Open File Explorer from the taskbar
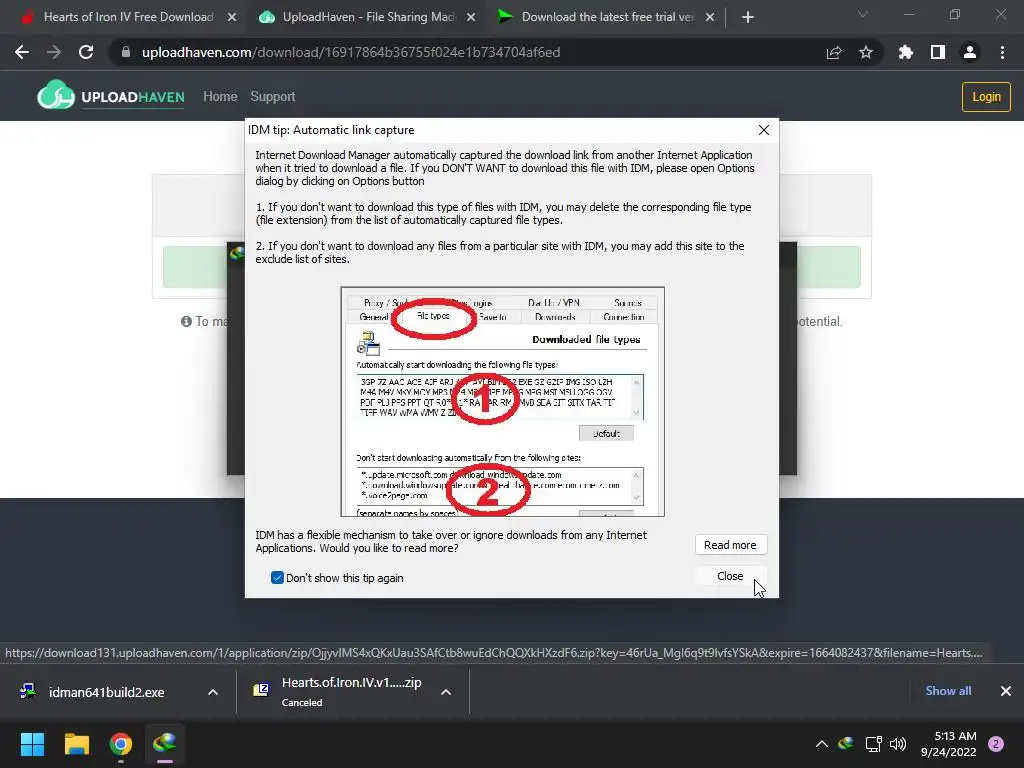Screen dimensions: 1024x768 (76, 744)
